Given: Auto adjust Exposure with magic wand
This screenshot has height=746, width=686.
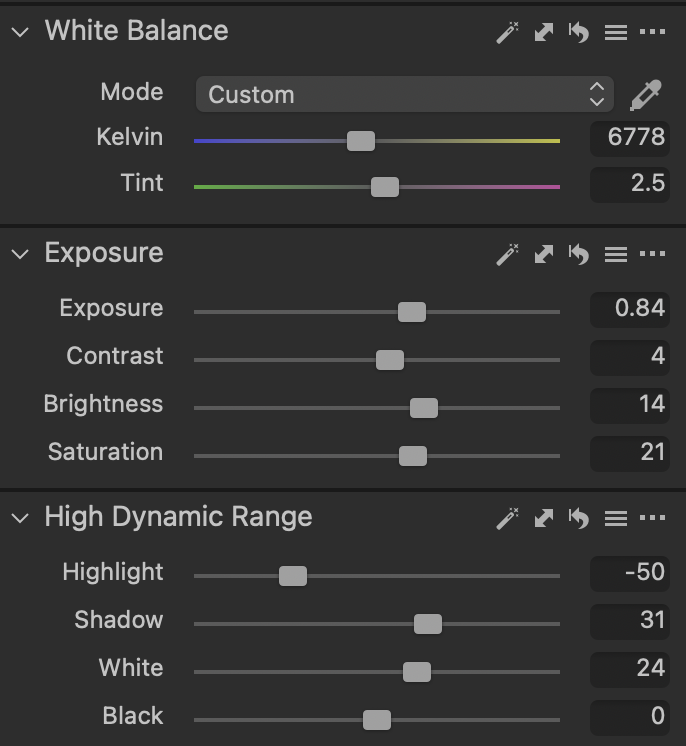Looking at the screenshot, I should point(508,254).
